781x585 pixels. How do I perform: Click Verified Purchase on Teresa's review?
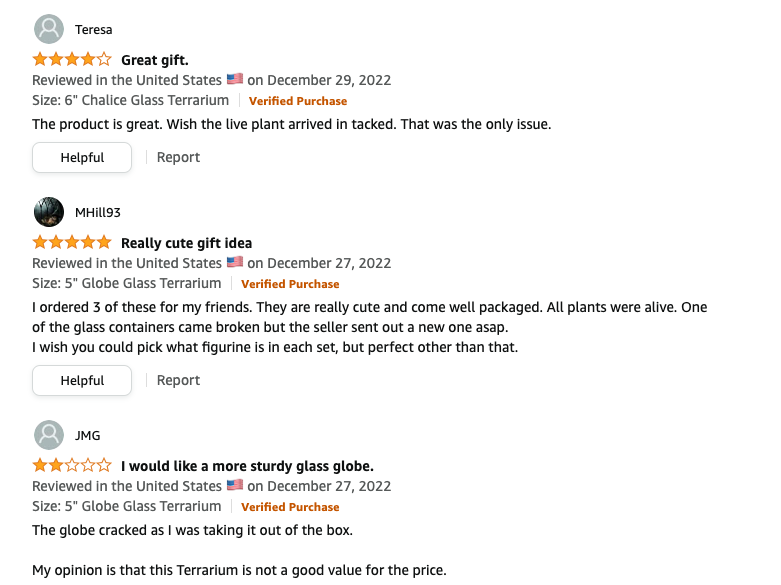coord(298,101)
